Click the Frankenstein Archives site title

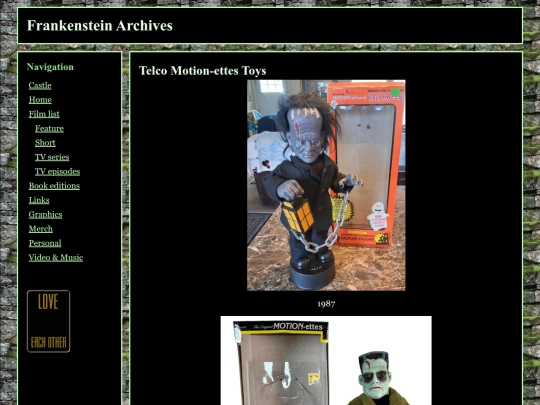(x=100, y=26)
